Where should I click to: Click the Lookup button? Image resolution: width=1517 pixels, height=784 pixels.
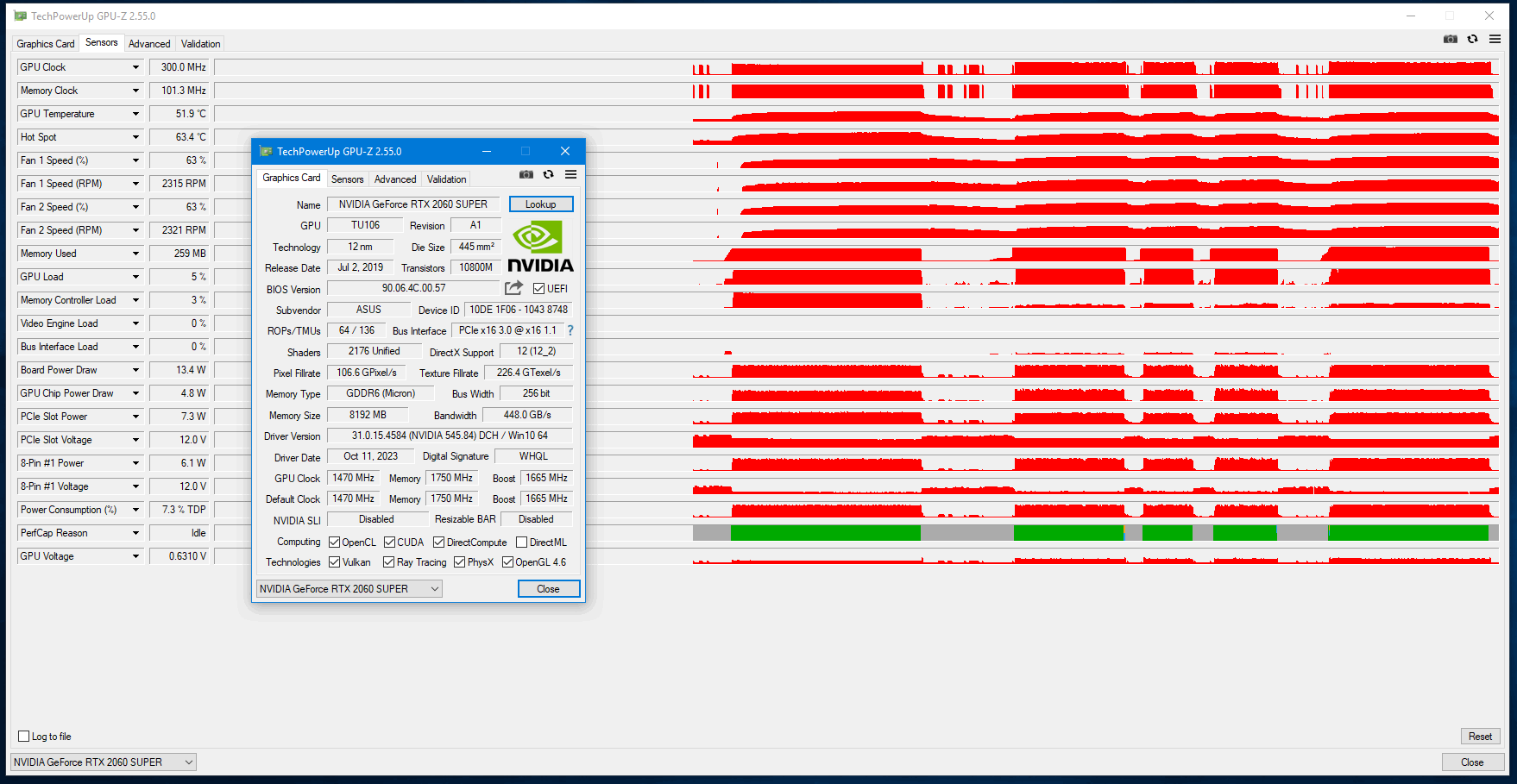pos(541,204)
